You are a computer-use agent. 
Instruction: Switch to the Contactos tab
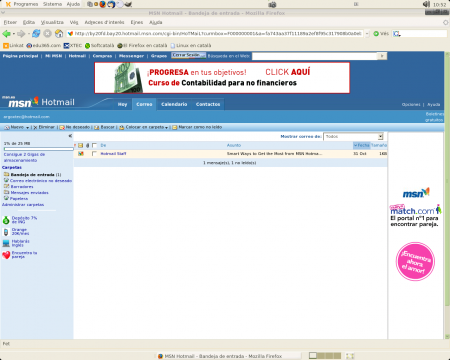pos(208,104)
